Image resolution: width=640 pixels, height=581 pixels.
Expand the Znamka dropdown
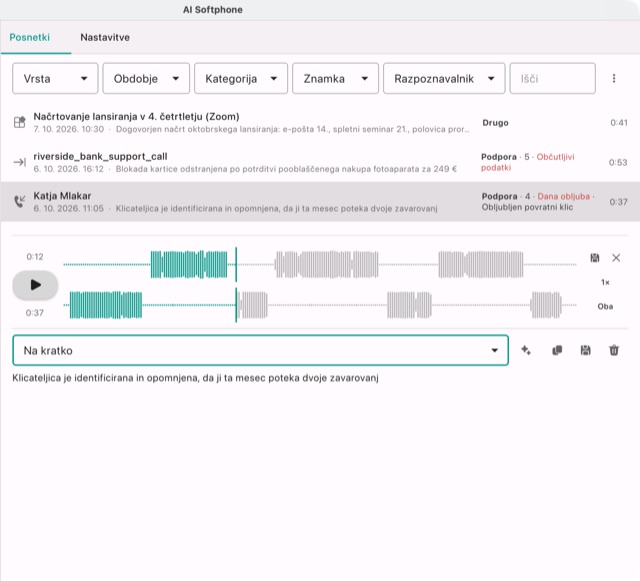coord(336,78)
